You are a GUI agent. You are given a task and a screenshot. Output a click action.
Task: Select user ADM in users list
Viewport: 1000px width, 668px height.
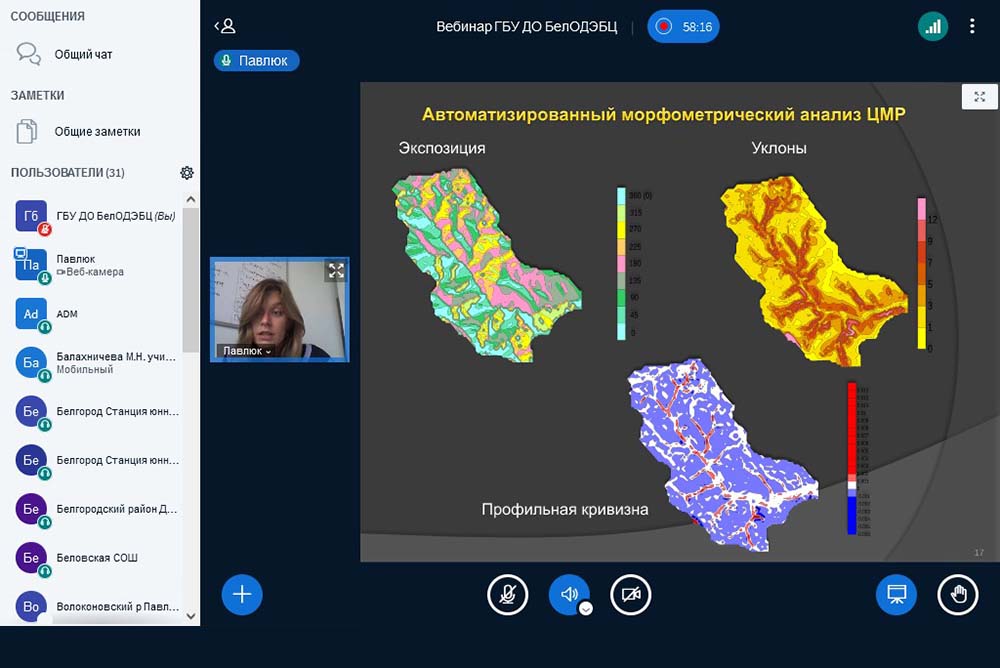(x=96, y=314)
